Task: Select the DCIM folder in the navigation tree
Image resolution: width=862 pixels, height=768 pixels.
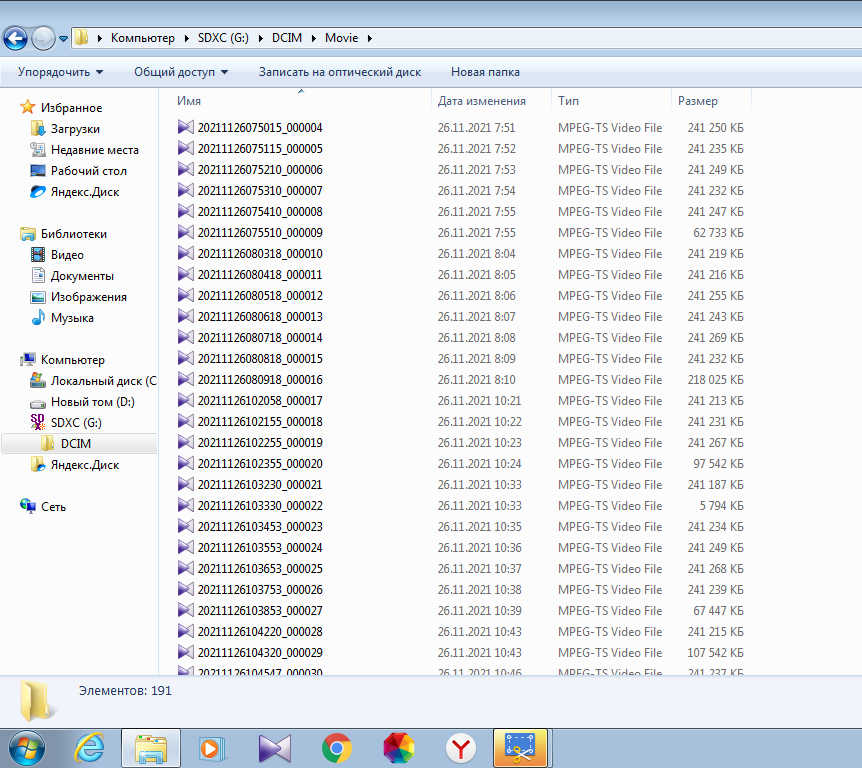Action: 75,444
